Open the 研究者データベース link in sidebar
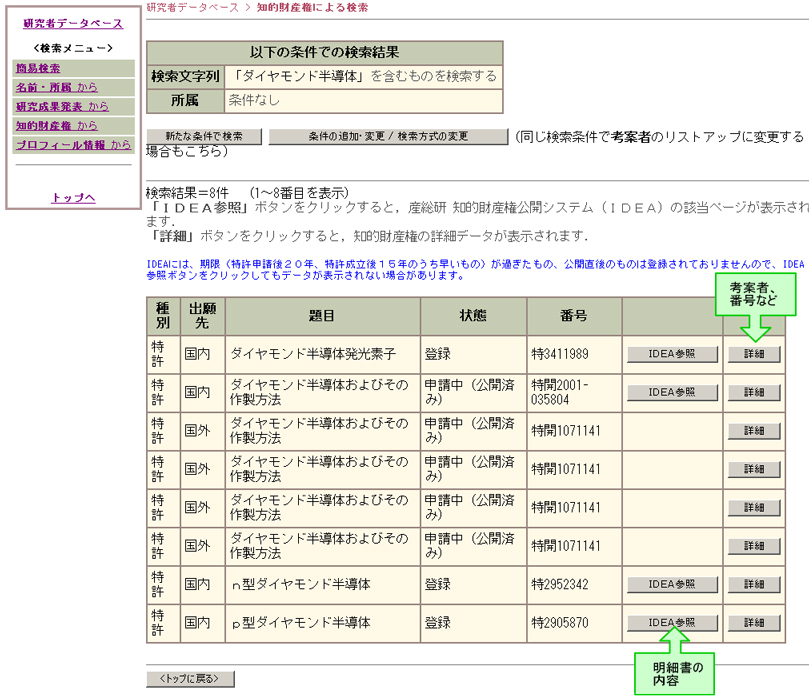 (73, 23)
